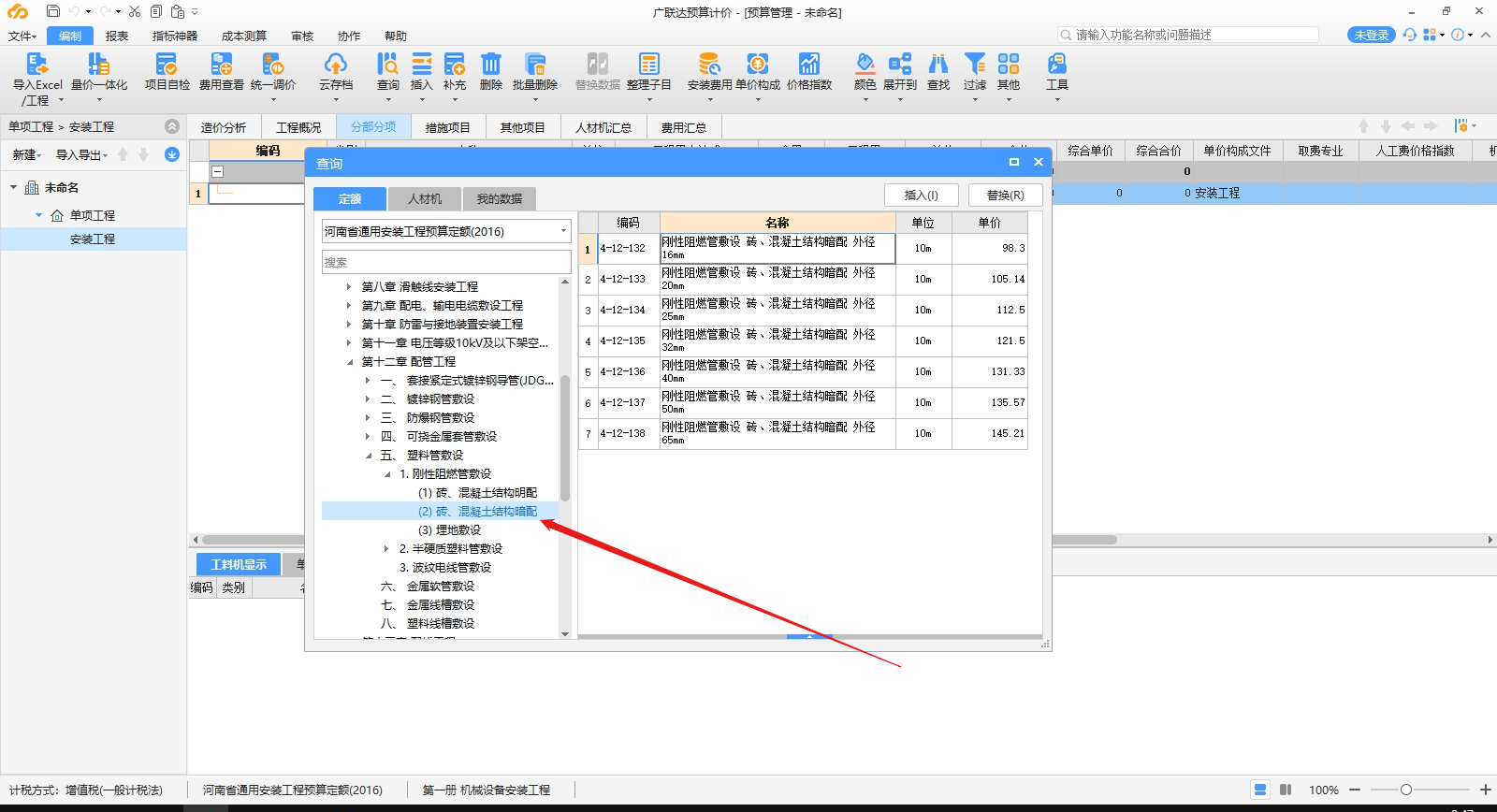The image size is (1497, 812).
Task: Switch to the 人材机汇总 tab
Action: (603, 127)
